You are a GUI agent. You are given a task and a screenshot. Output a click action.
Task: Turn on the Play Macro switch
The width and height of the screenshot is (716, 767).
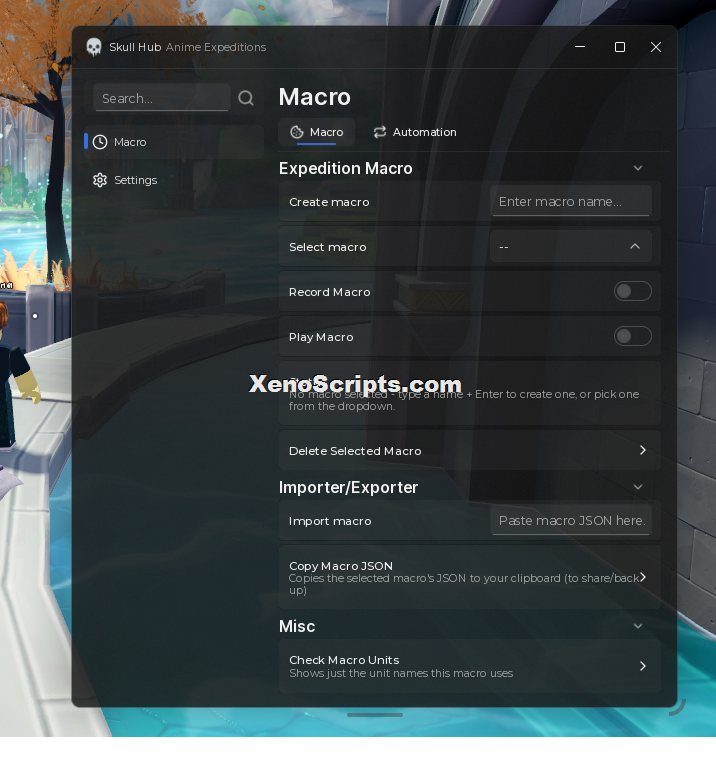click(x=633, y=337)
